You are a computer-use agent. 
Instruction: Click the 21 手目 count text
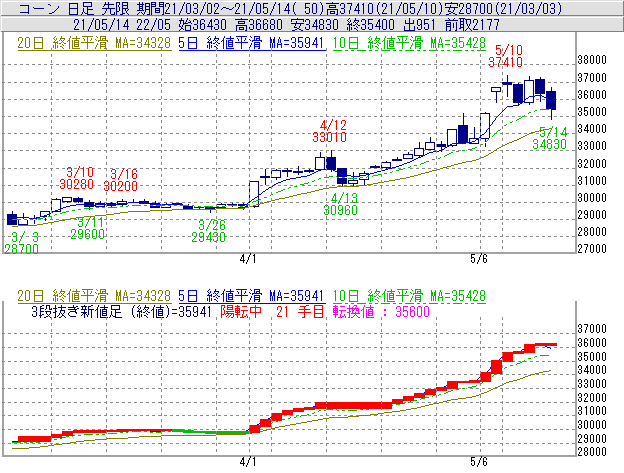pyautogui.click(x=300, y=311)
